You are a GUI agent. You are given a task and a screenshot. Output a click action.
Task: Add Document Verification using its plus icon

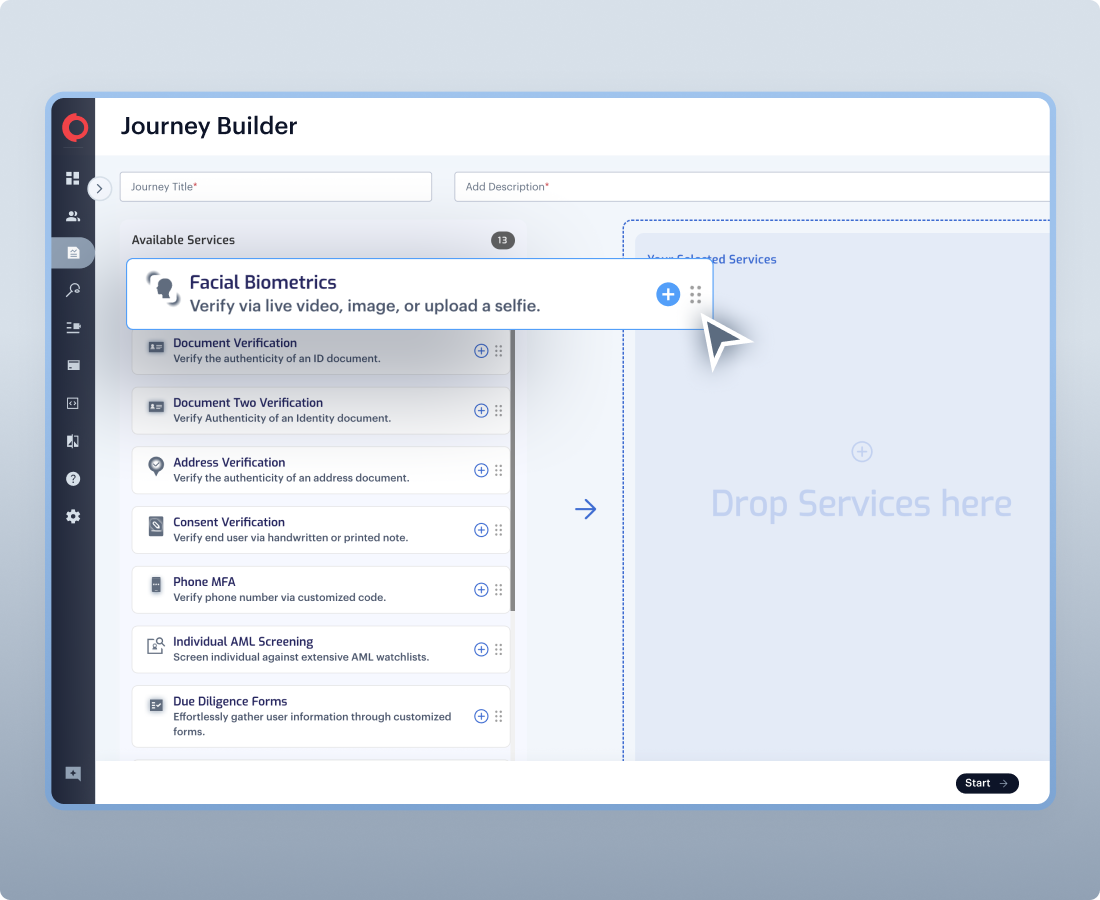tap(481, 351)
